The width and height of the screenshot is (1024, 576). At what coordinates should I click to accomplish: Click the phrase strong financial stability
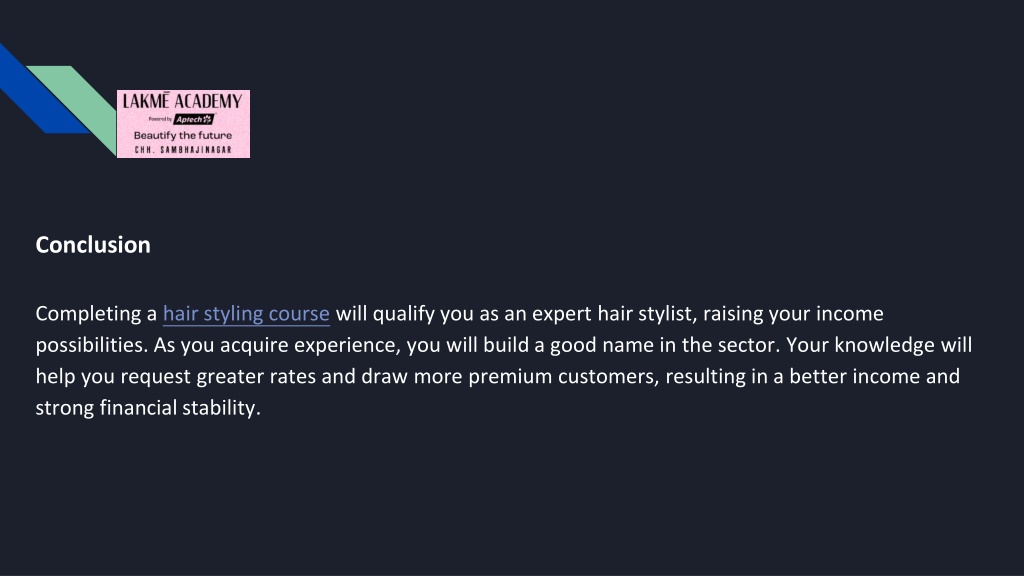pyautogui.click(x=148, y=408)
